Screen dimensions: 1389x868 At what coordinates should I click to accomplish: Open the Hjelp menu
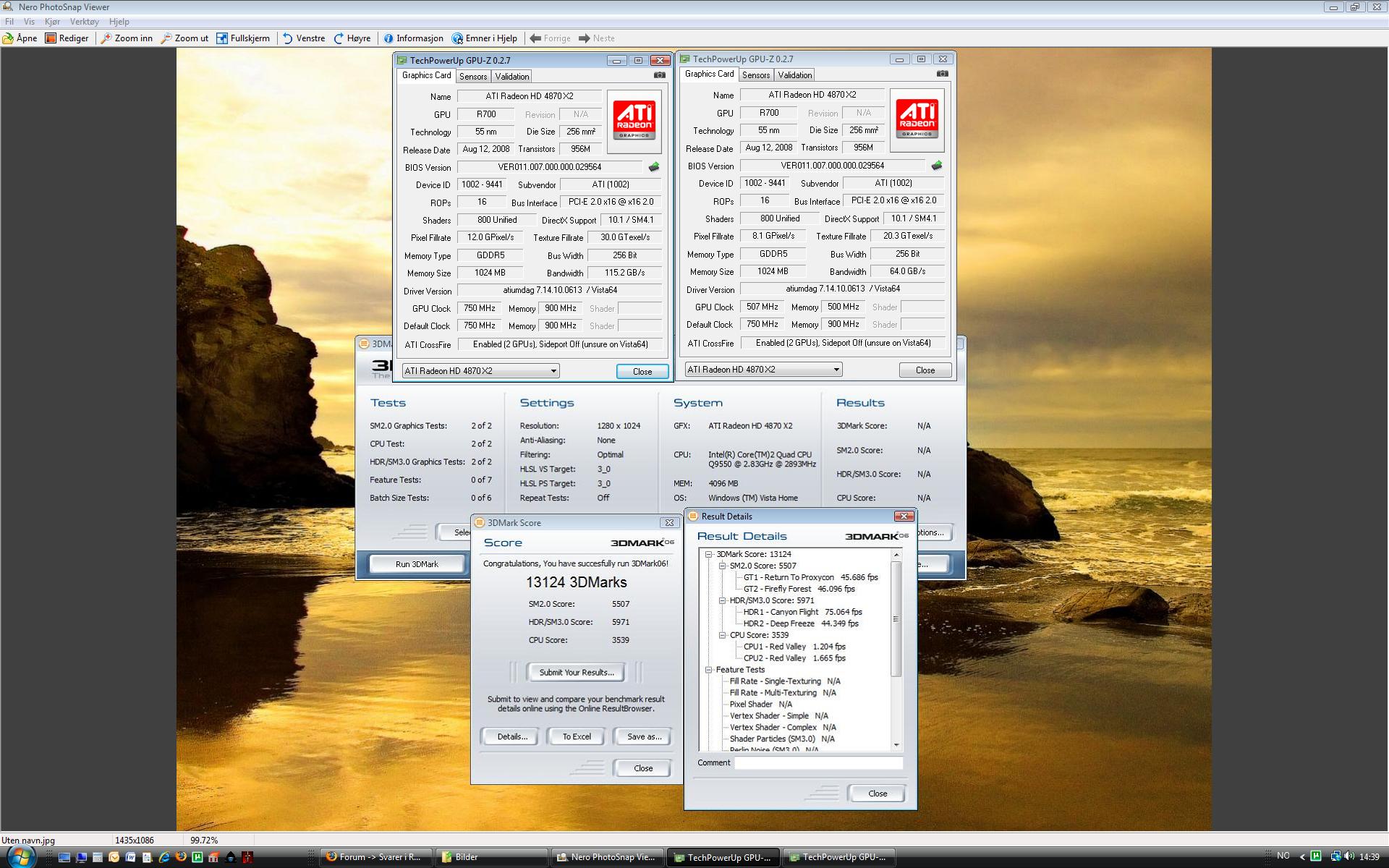(x=119, y=22)
